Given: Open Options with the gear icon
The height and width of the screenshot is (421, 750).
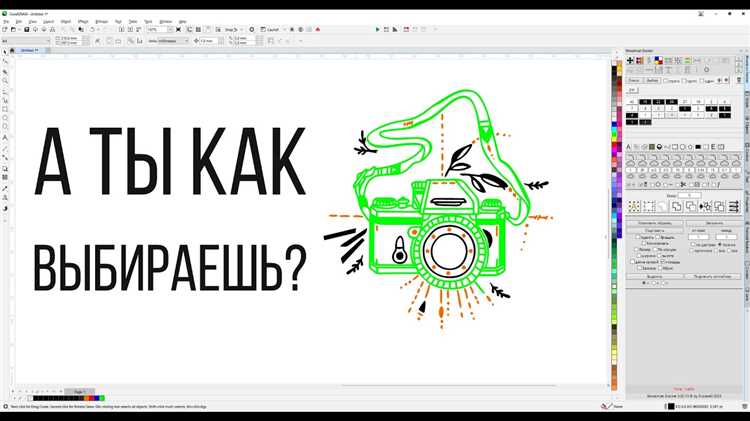Looking at the screenshot, I should coord(252,29).
